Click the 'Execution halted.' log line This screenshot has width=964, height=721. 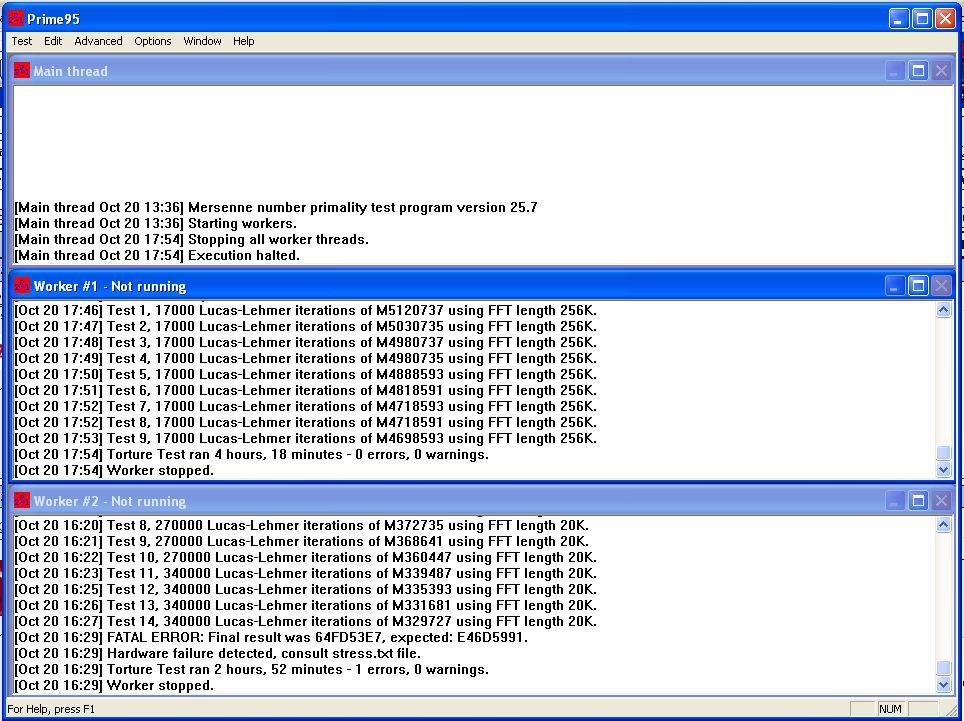(x=157, y=256)
